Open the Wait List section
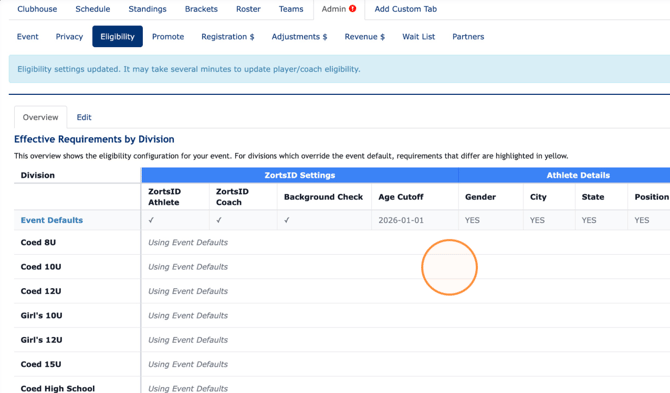This screenshot has height=393, width=670. coord(418,37)
